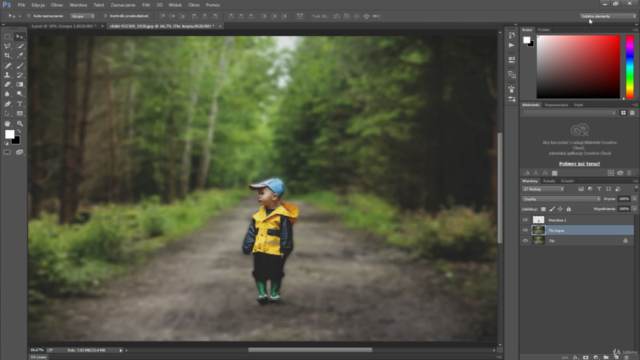Select the Pen tool
The height and width of the screenshot is (360, 640).
pyautogui.click(x=7, y=104)
